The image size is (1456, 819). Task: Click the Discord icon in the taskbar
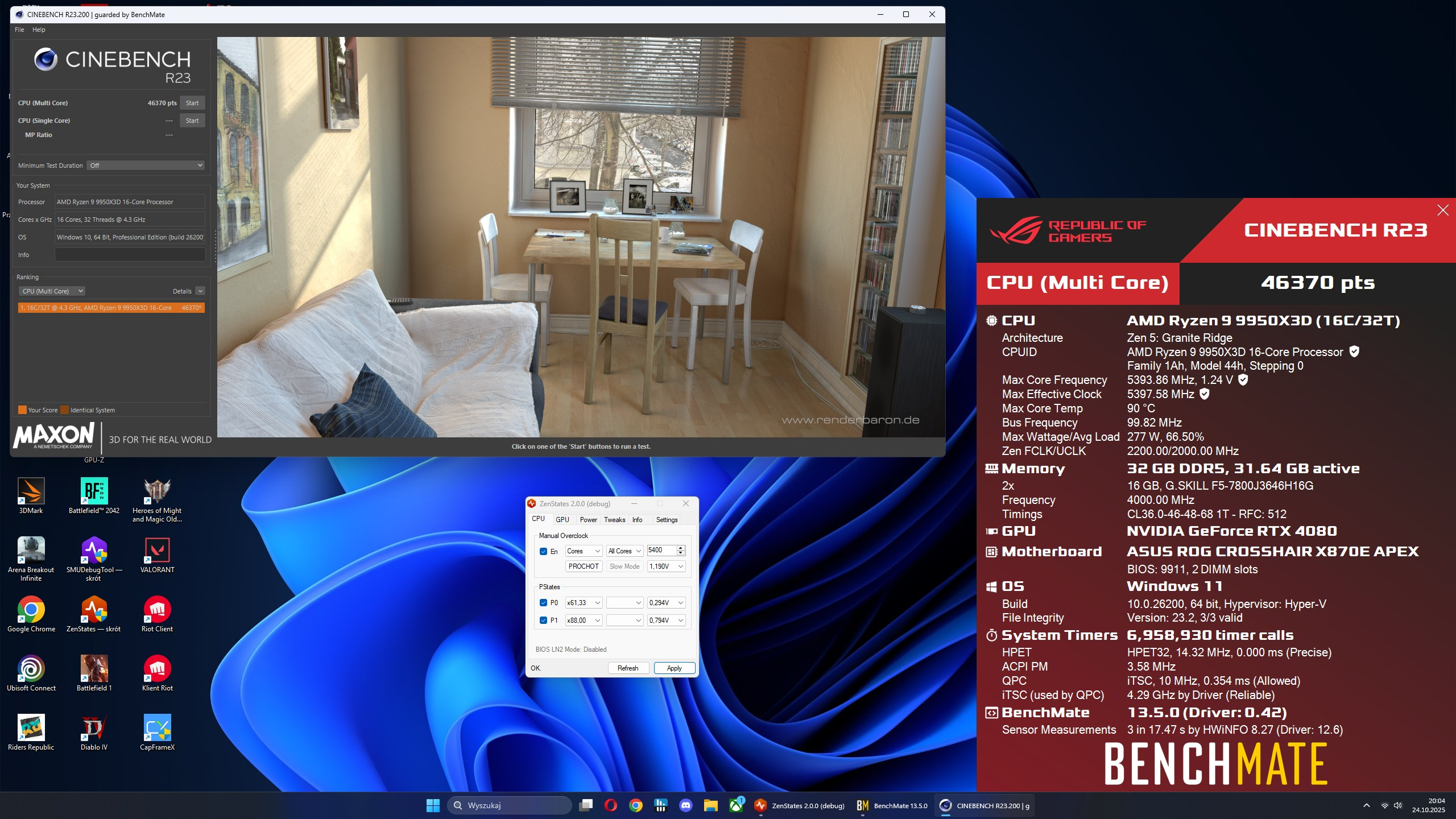coord(686,805)
